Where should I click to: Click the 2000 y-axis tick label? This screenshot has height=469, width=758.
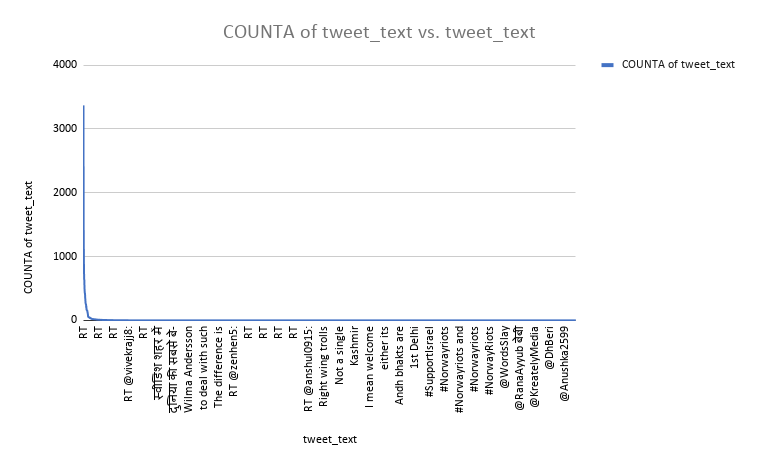pos(64,192)
